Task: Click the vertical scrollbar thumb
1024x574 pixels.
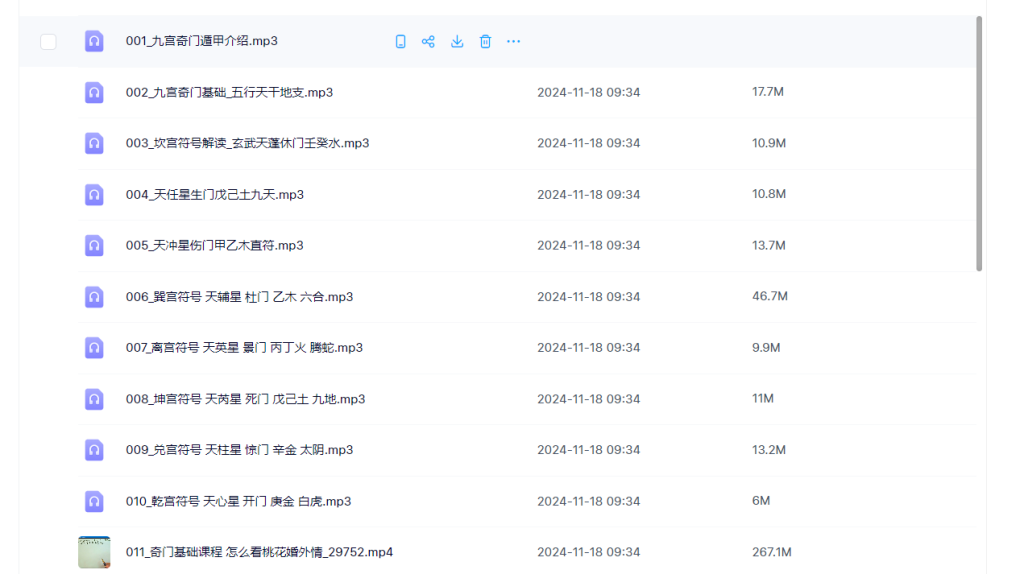Action: pos(979,142)
